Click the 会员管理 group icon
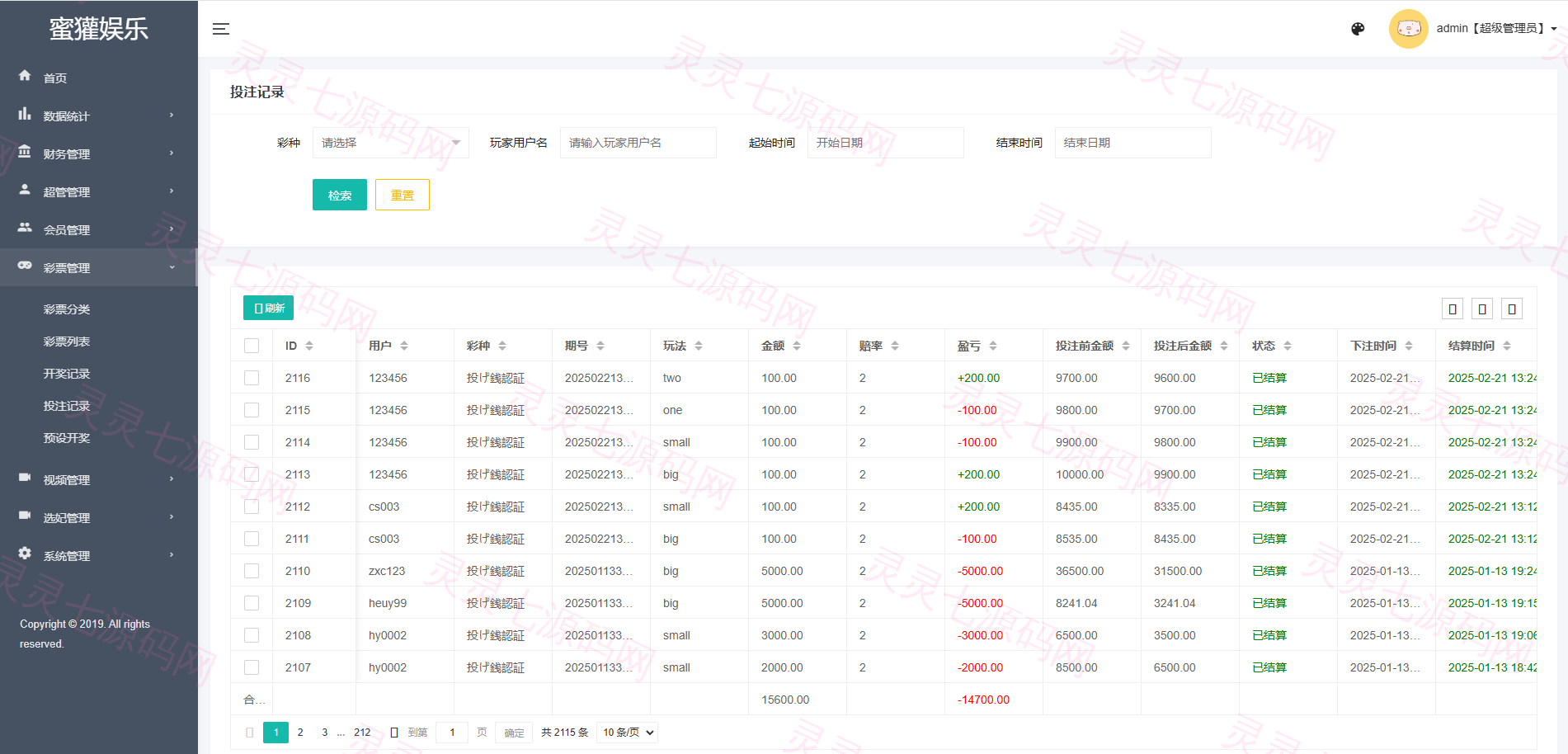1568x754 pixels. pyautogui.click(x=25, y=229)
